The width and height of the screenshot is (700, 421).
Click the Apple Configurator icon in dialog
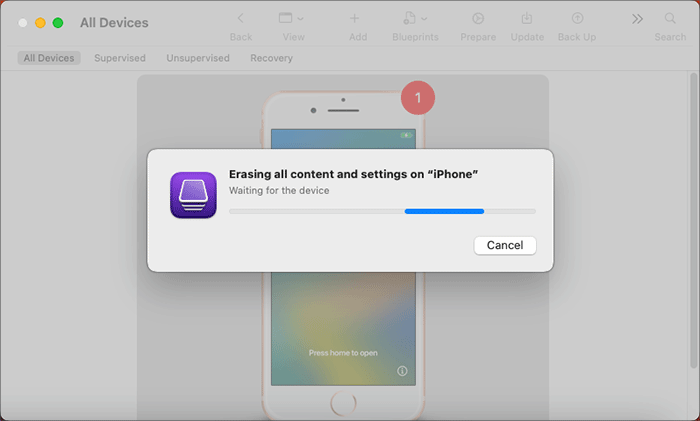tap(193, 195)
